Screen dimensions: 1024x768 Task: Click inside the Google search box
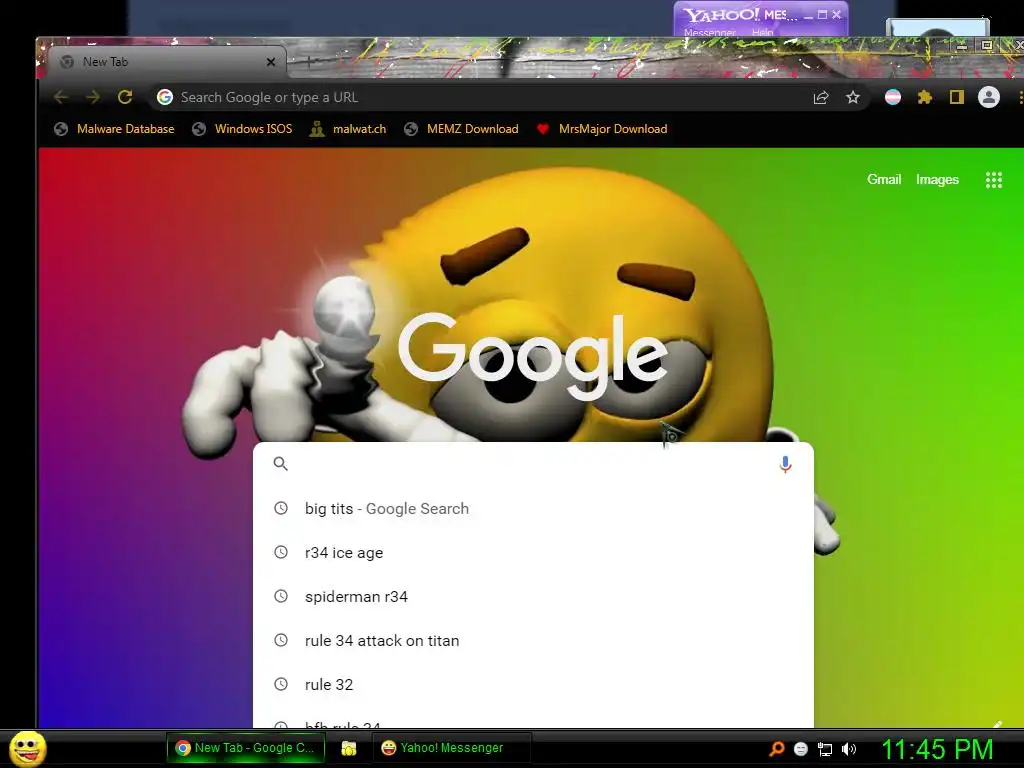532,464
